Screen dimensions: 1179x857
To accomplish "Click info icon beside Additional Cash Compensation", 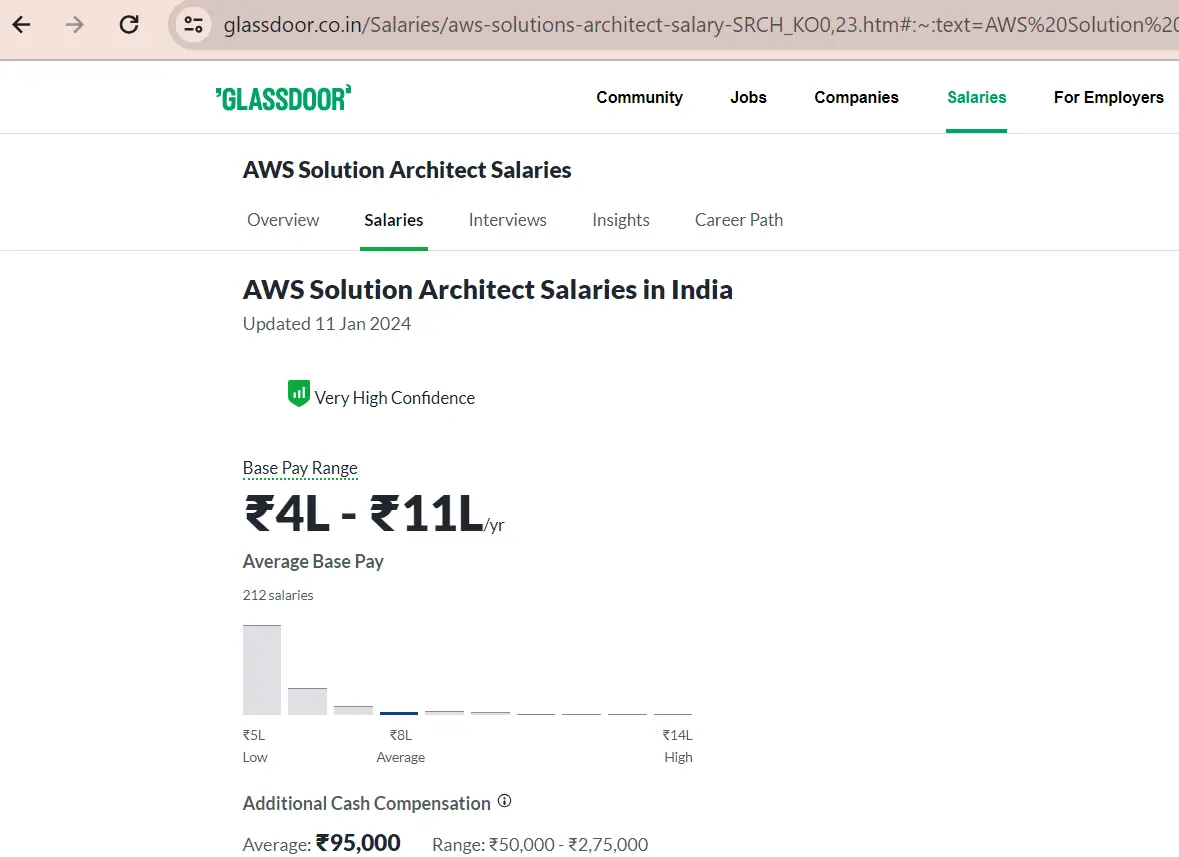I will coord(505,801).
